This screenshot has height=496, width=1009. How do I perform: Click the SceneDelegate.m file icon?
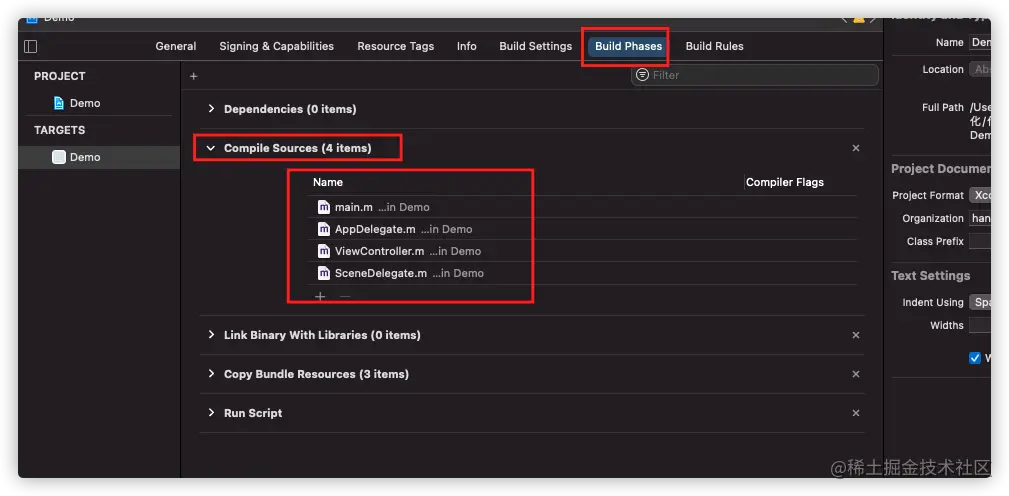pyautogui.click(x=324, y=273)
